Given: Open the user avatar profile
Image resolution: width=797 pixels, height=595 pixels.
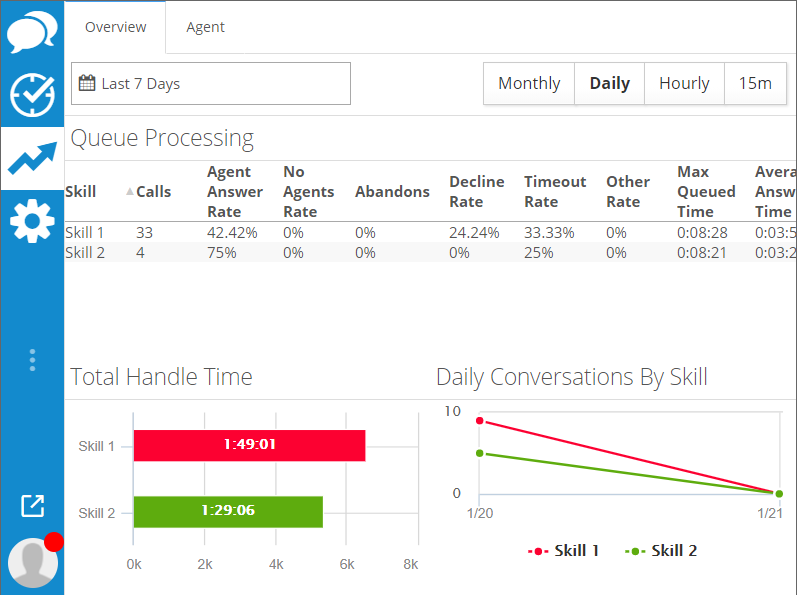Looking at the screenshot, I should [x=32, y=562].
